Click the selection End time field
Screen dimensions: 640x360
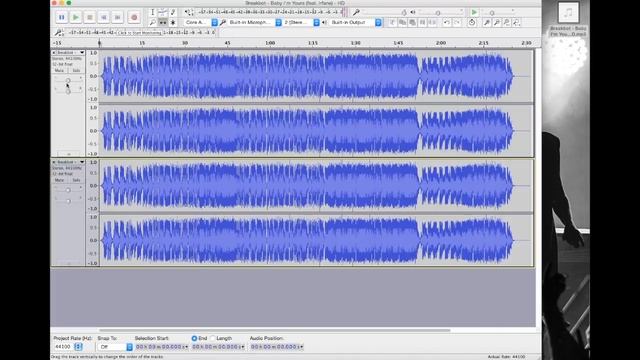[218, 347]
